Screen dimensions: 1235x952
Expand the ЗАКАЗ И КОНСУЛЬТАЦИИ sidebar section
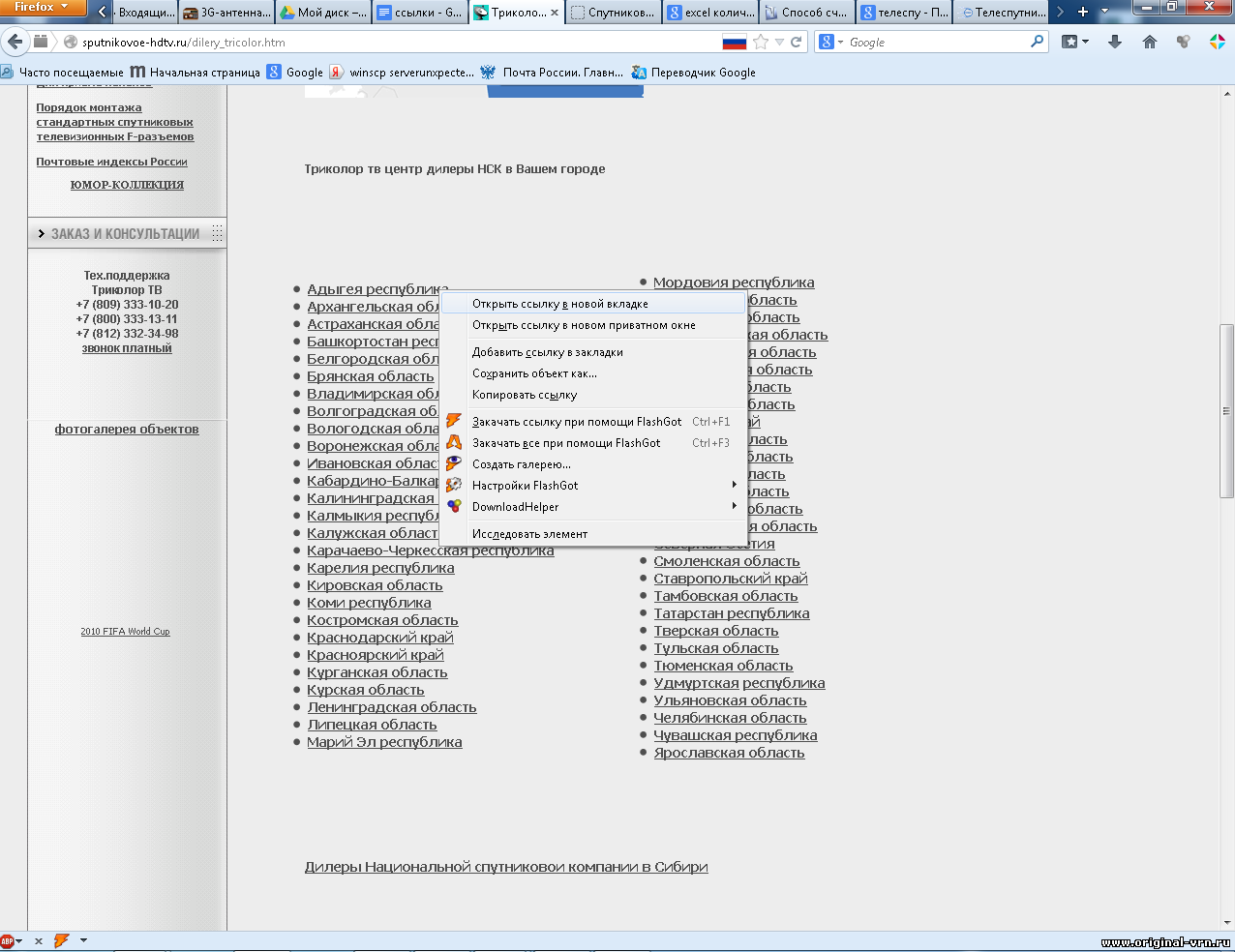[x=127, y=233]
